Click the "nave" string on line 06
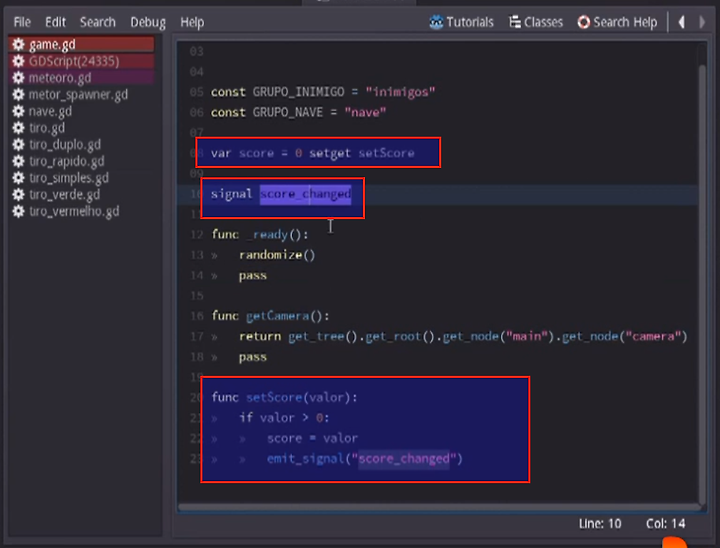This screenshot has width=720, height=548. click(x=365, y=112)
